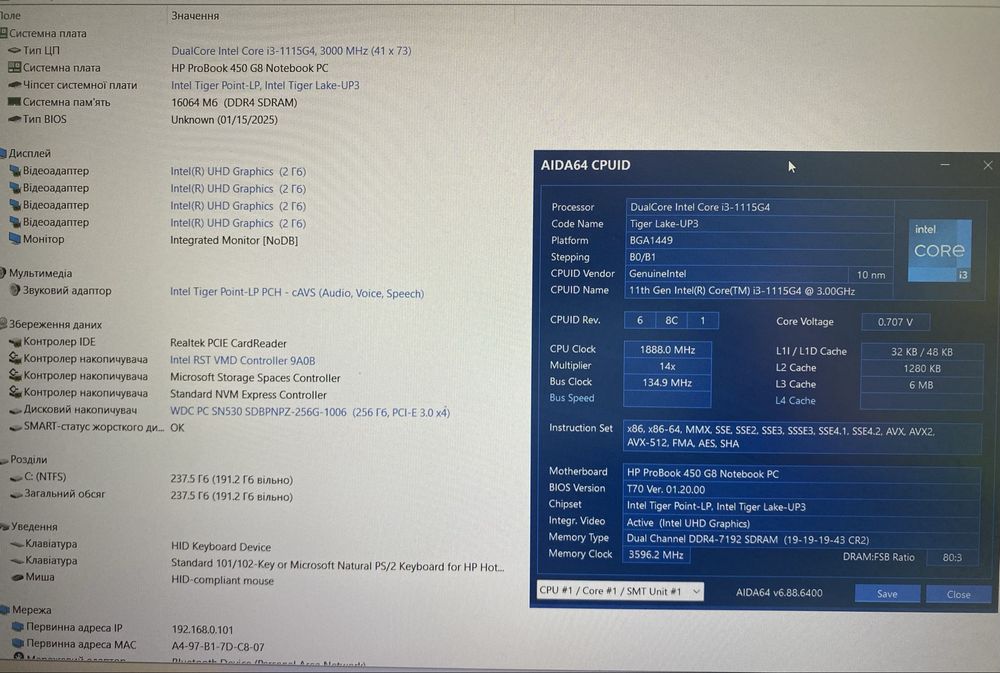The image size is (1000, 673).
Task: Click the chipset icon beside 'Чіпсет системної плати'
Action: pyautogui.click(x=14, y=84)
